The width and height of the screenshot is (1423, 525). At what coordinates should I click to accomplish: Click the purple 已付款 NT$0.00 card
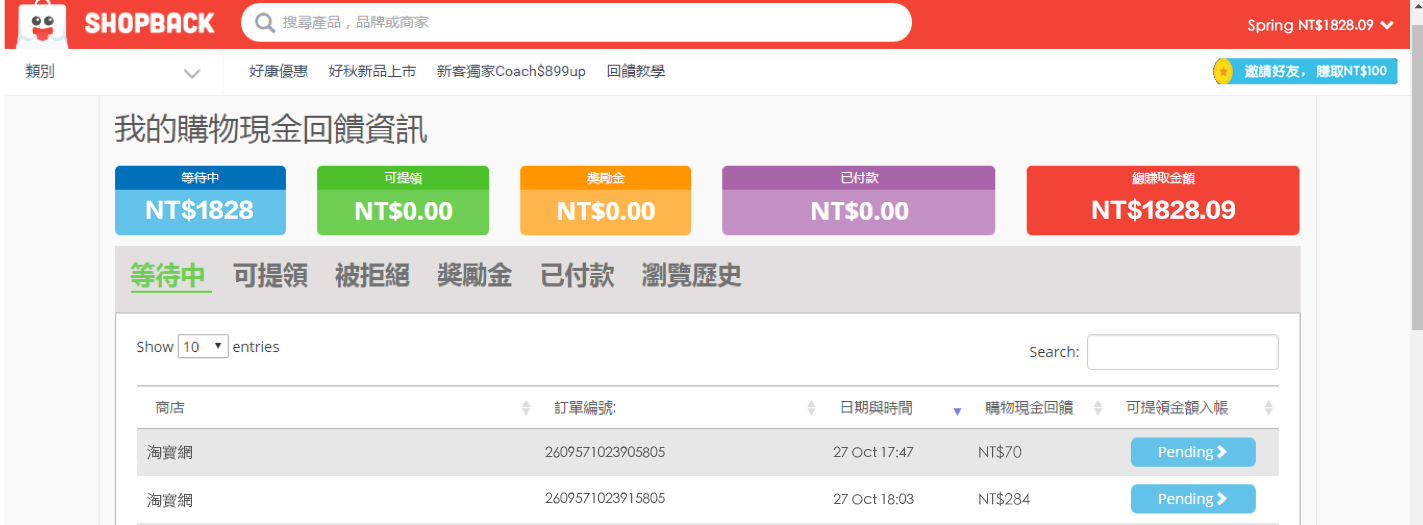tap(859, 200)
